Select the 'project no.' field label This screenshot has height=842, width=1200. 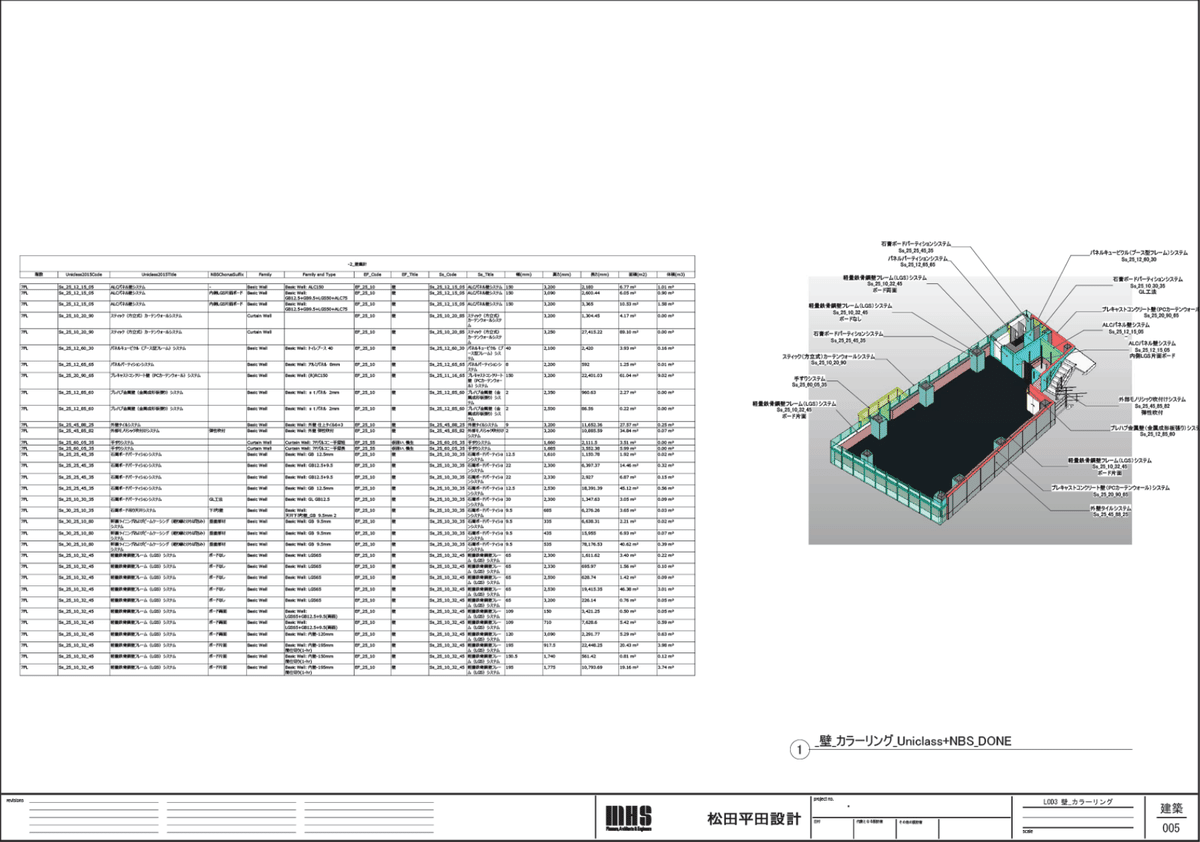(x=824, y=800)
